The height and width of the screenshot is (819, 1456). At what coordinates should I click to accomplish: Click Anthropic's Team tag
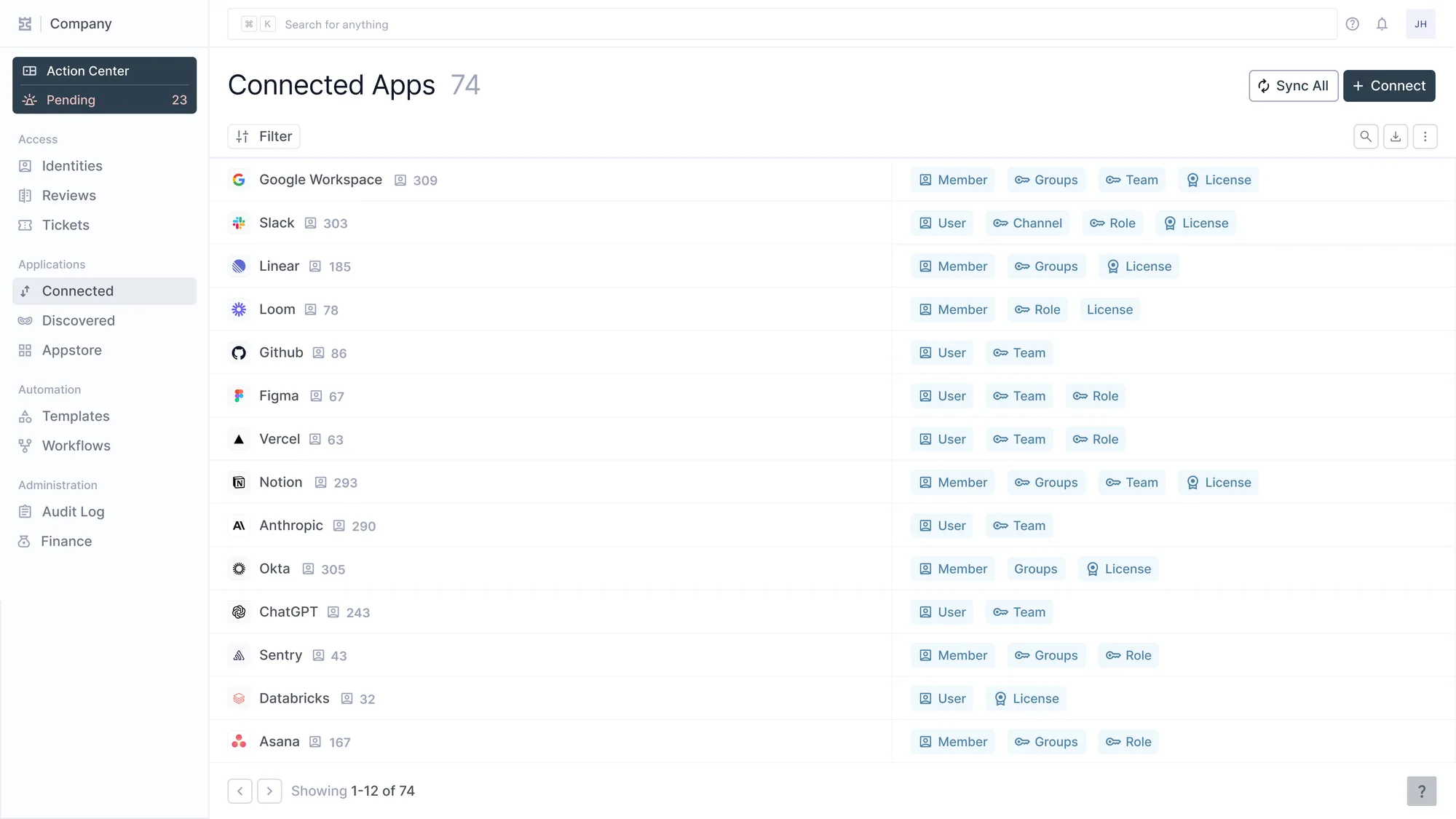(x=1019, y=526)
